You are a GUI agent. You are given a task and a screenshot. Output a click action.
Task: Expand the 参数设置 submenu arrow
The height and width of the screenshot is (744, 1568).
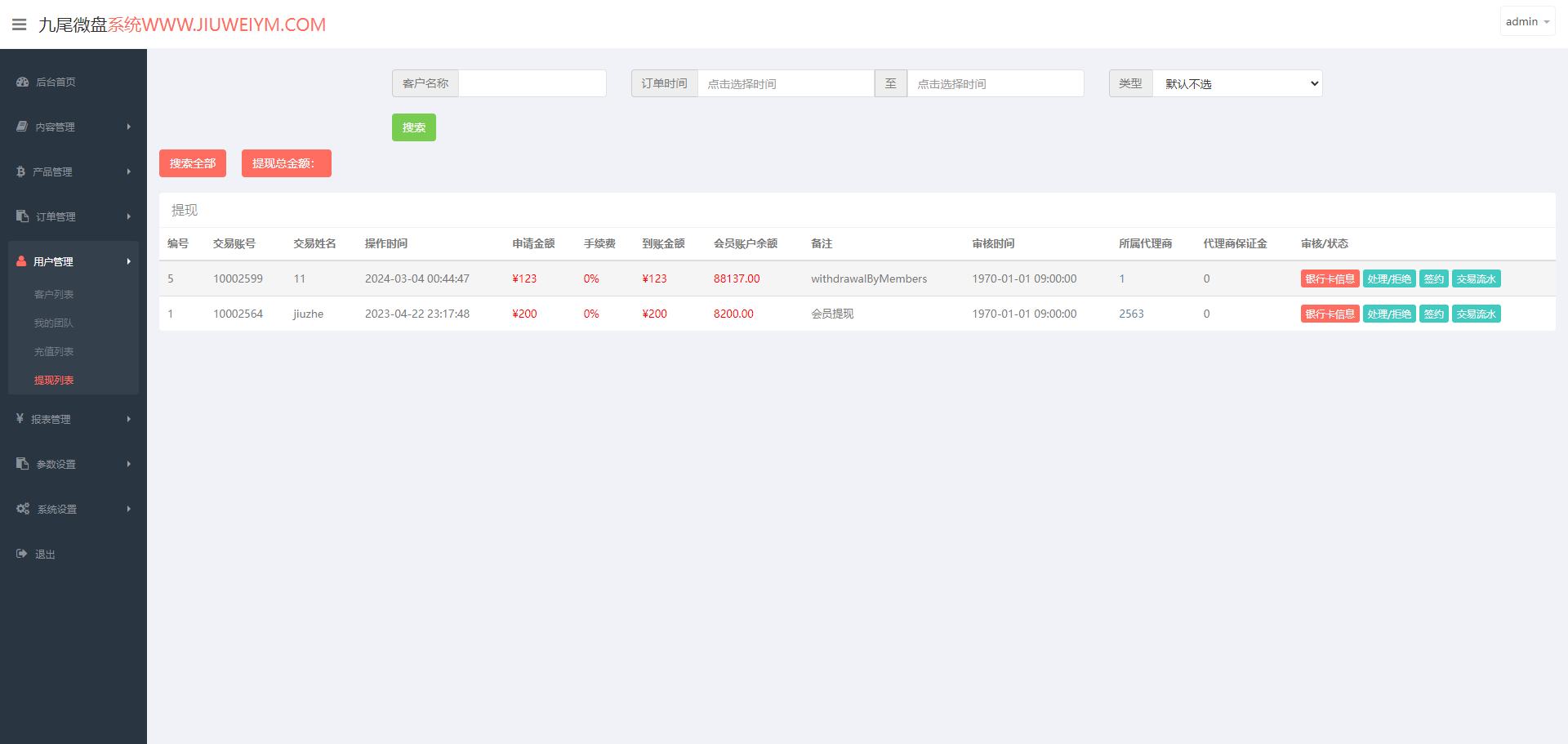click(128, 464)
